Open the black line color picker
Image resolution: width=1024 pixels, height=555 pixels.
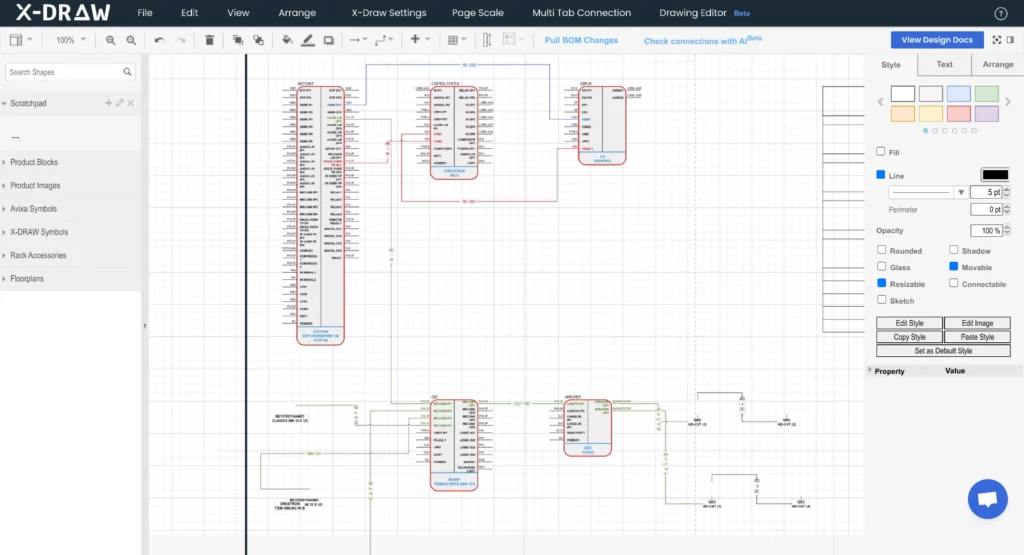995,174
